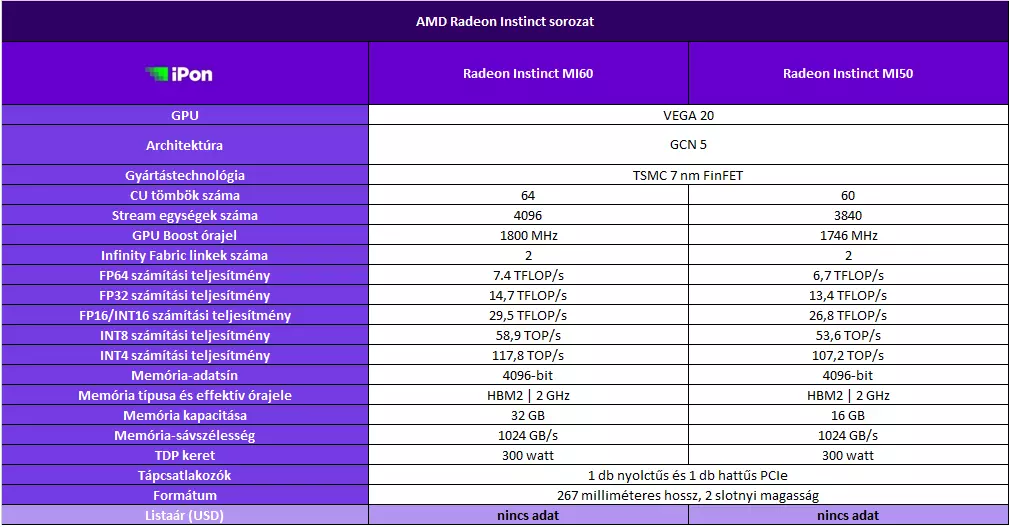Select the AMD Radeon Instinct sorozat title

[x=505, y=21]
